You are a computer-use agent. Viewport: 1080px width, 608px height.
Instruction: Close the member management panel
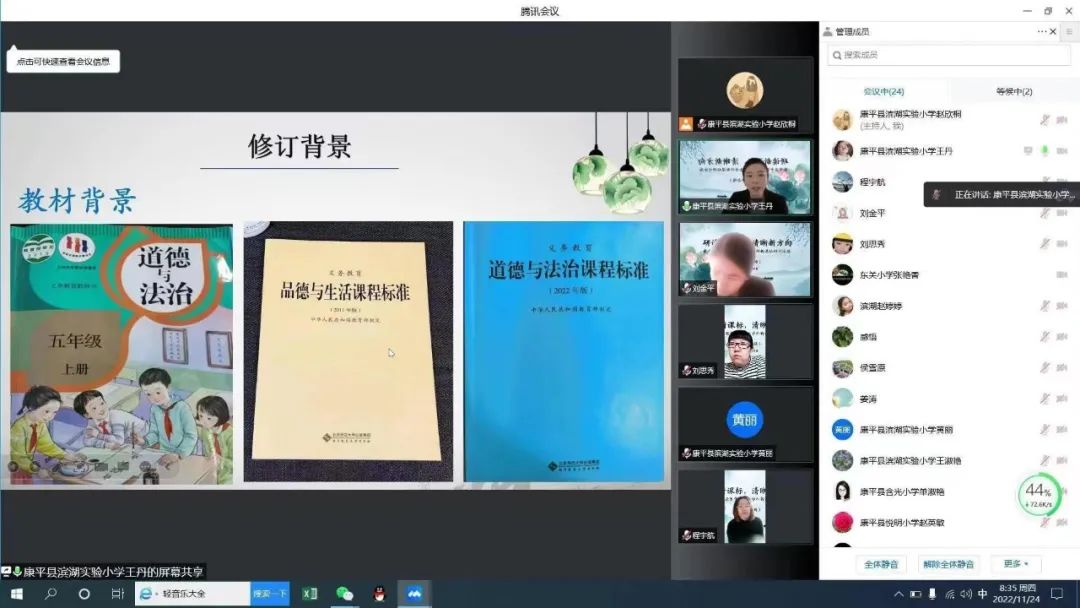pos(1052,32)
